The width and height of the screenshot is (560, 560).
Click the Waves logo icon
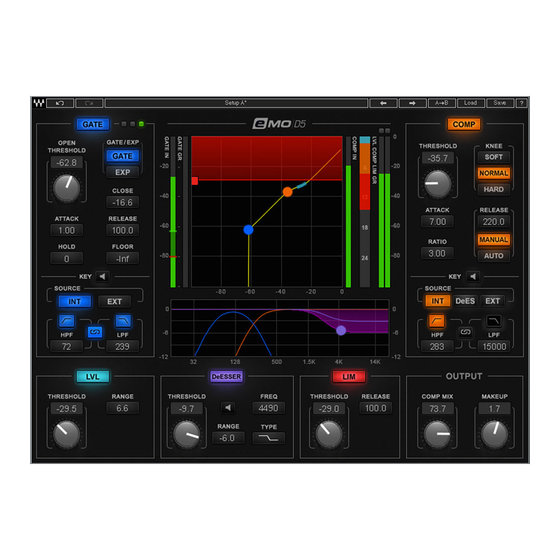tap(39, 103)
